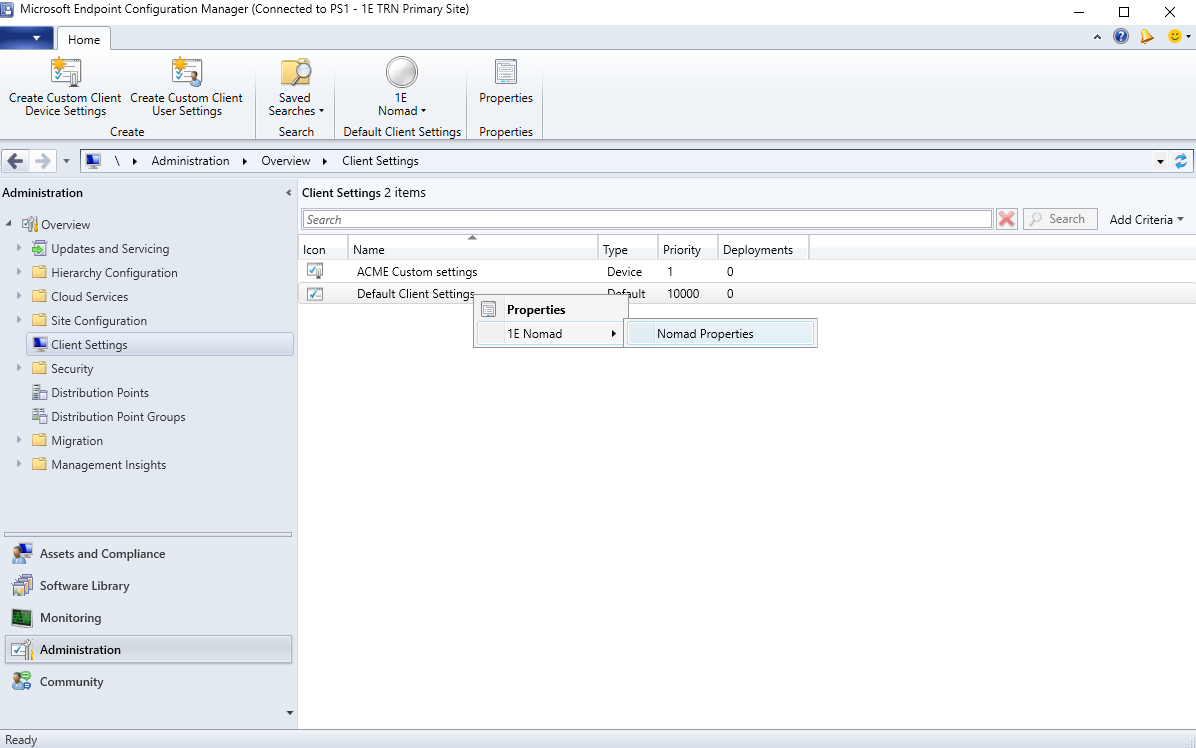Choose Properties in the context menu
This screenshot has width=1196, height=748.
(551, 310)
